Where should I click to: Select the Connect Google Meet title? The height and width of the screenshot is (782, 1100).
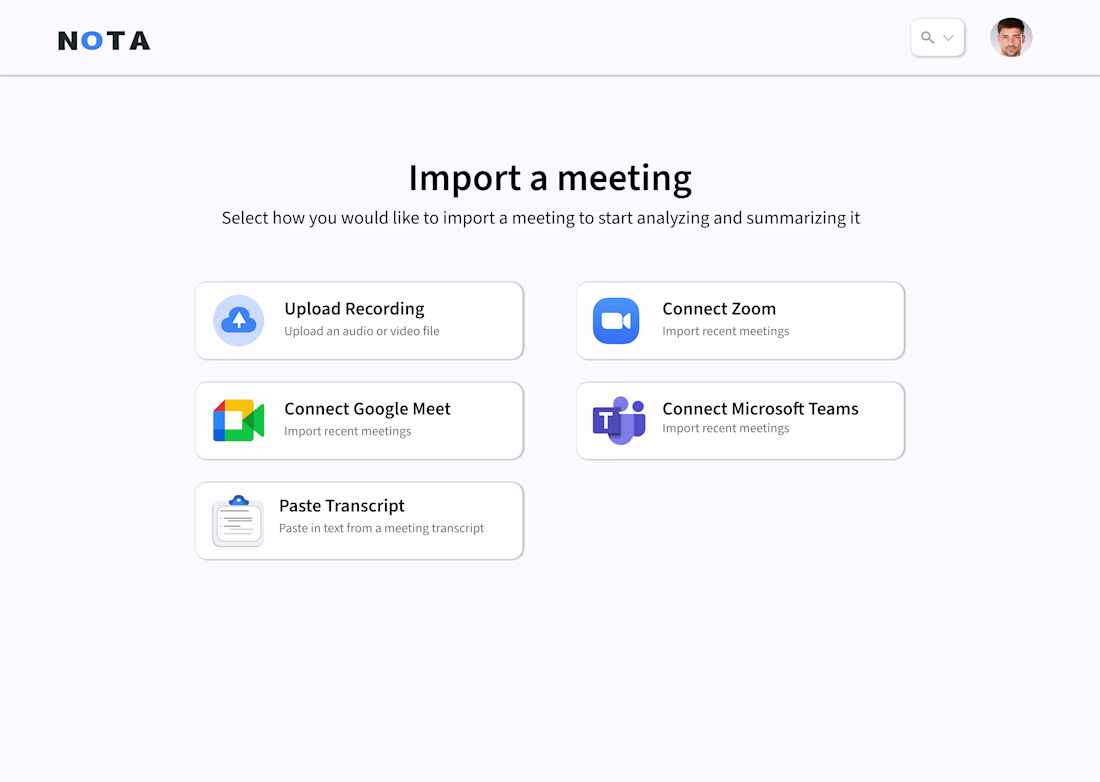click(367, 409)
